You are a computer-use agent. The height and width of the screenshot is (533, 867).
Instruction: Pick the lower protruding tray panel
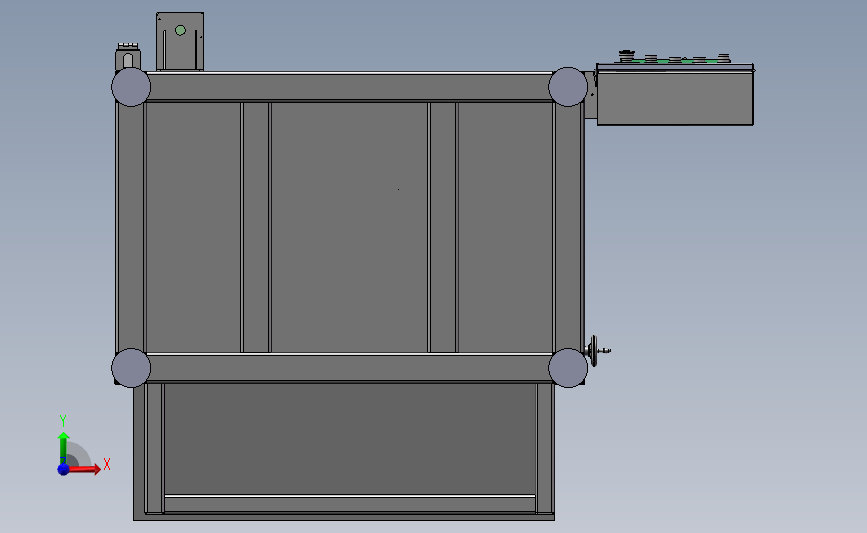[349, 439]
